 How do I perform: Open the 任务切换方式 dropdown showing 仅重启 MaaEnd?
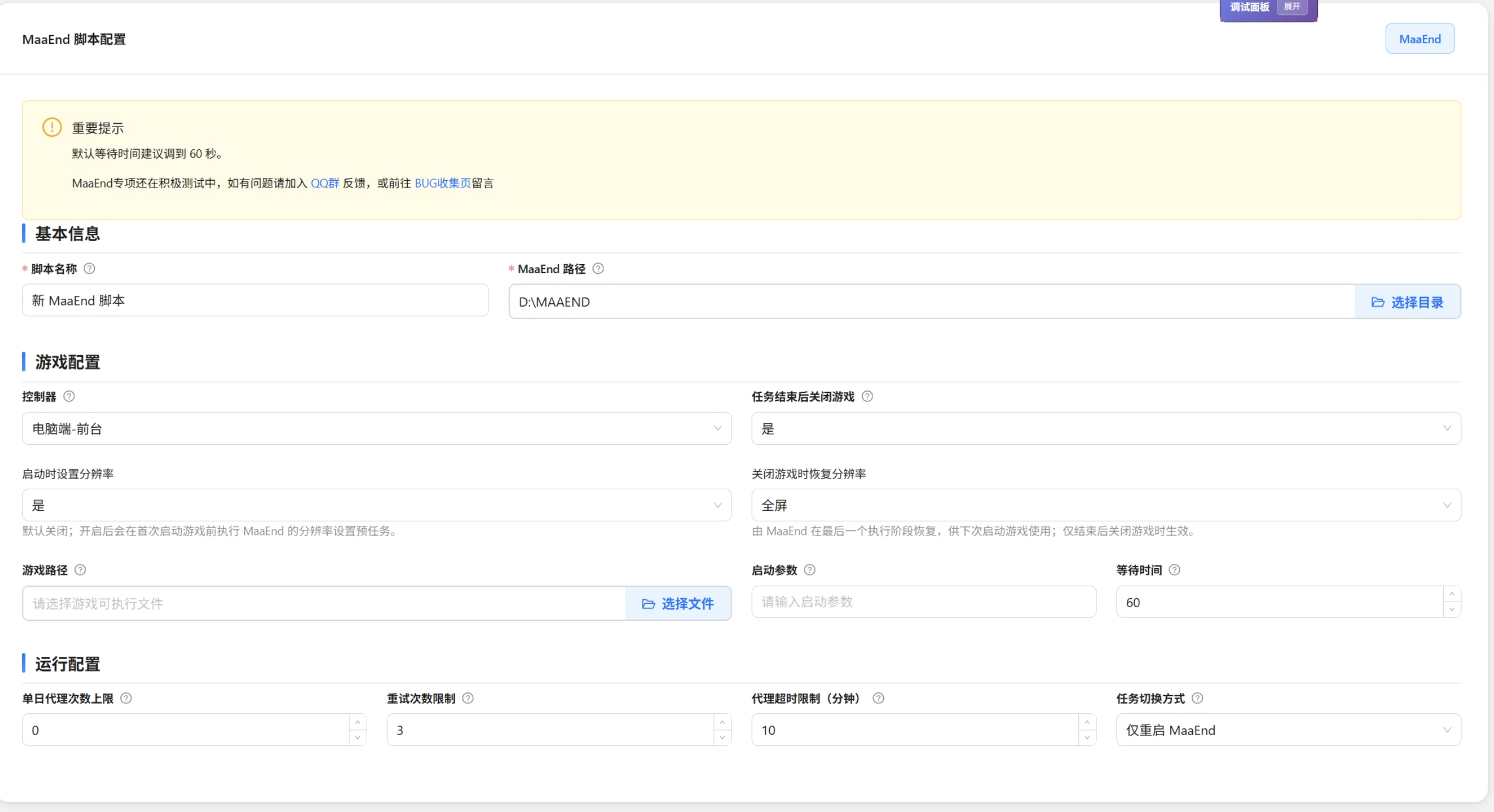1288,730
